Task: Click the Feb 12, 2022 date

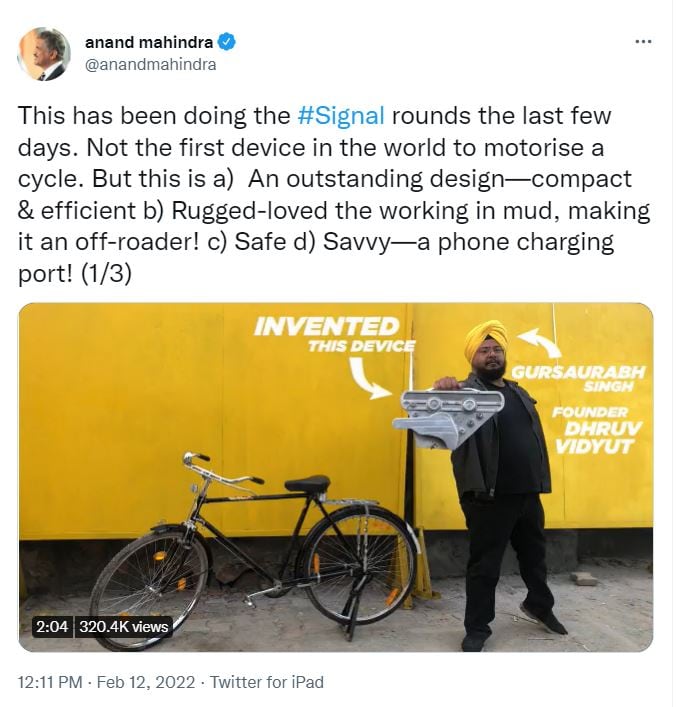Action: [x=146, y=682]
